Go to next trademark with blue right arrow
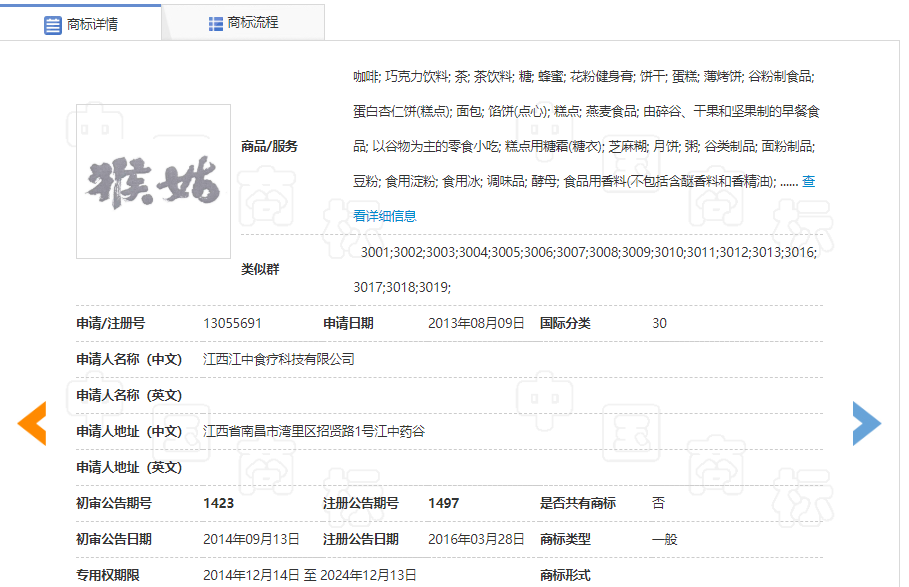909x587 pixels. (866, 423)
